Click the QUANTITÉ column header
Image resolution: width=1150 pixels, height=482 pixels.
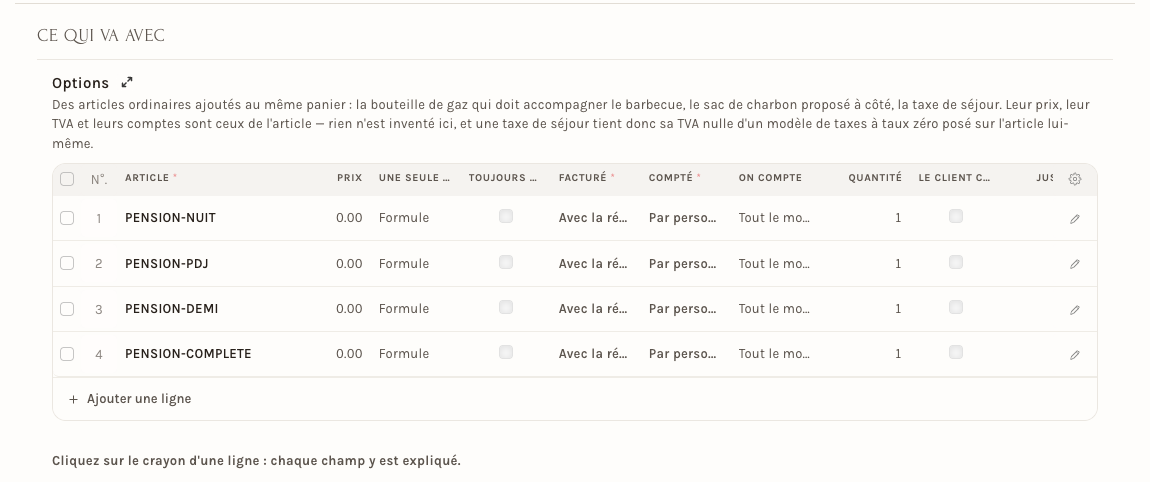[875, 178]
